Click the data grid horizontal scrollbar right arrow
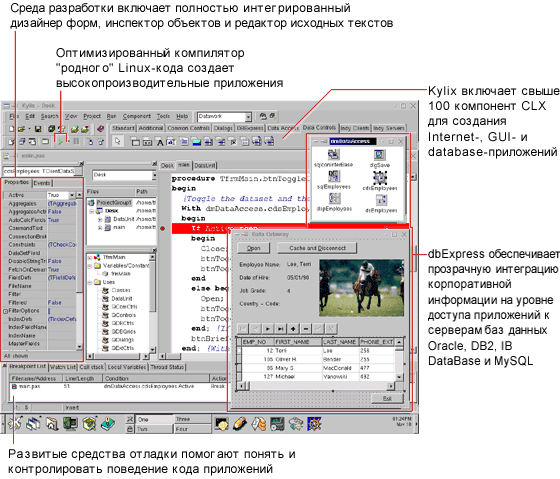This screenshot has width=560, height=479. click(391, 386)
